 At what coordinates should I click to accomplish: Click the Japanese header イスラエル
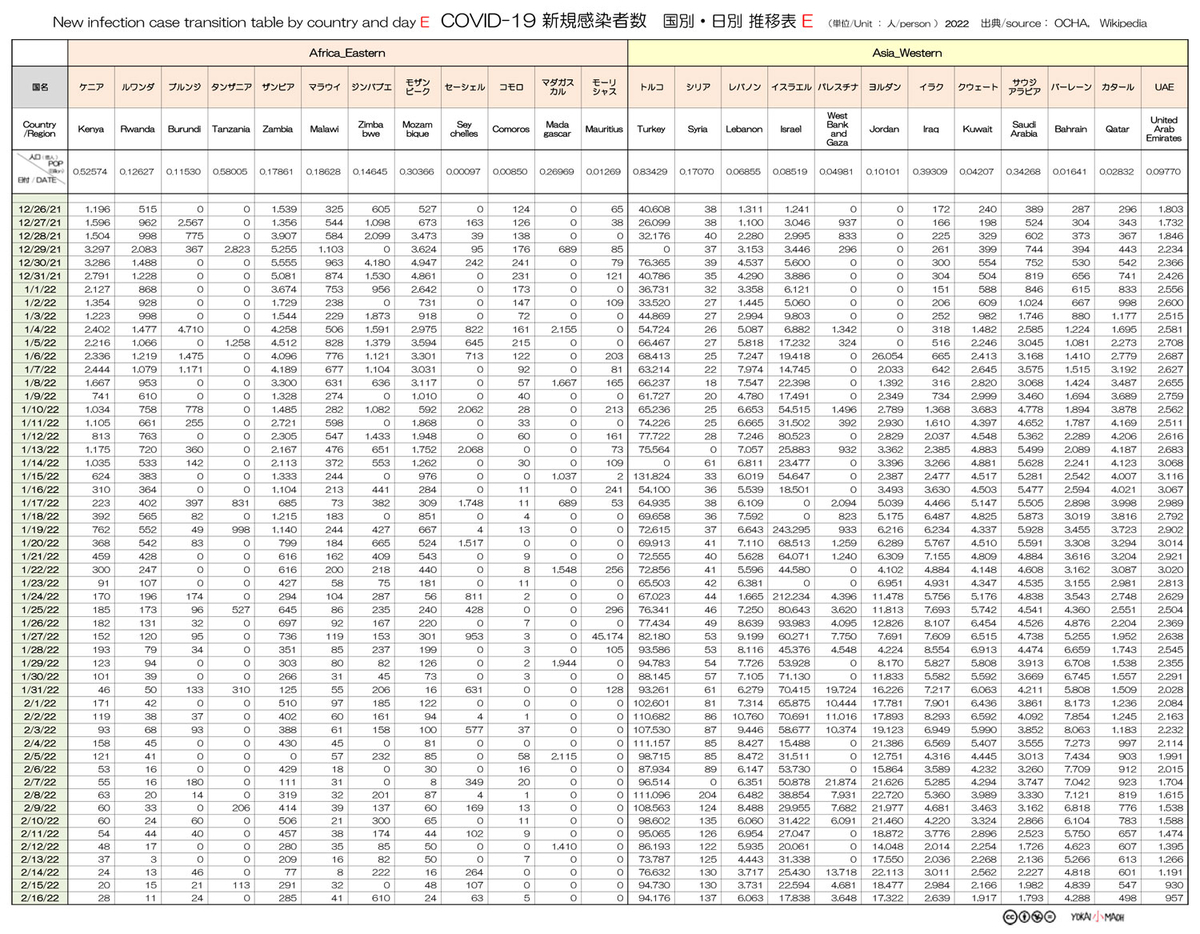(x=791, y=87)
